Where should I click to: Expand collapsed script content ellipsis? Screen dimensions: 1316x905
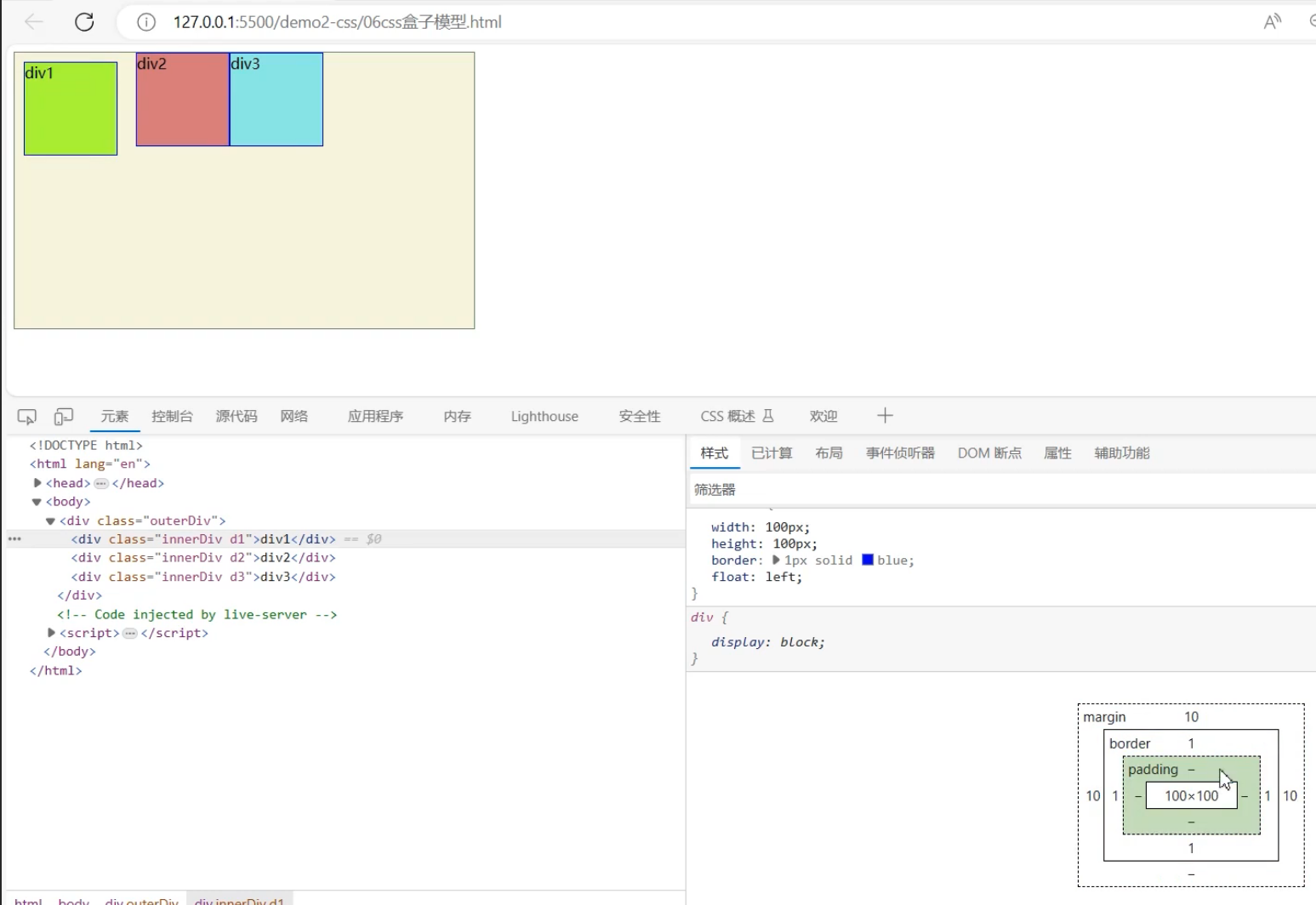(x=130, y=633)
